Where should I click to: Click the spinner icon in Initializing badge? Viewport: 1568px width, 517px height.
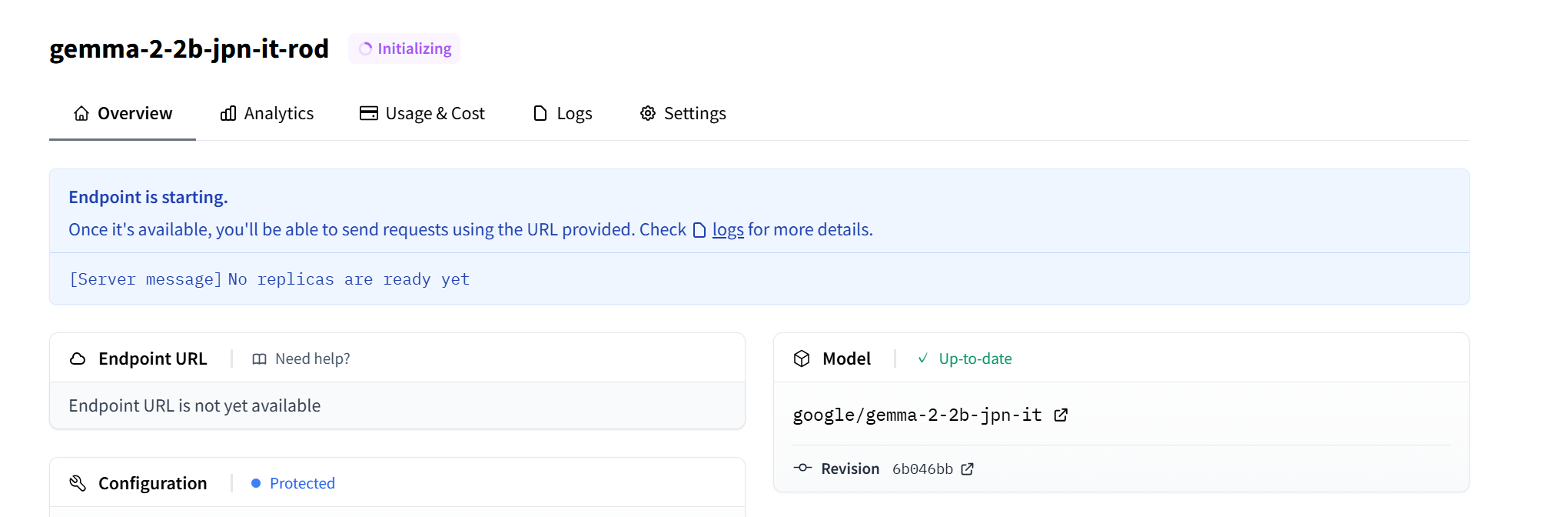366,48
